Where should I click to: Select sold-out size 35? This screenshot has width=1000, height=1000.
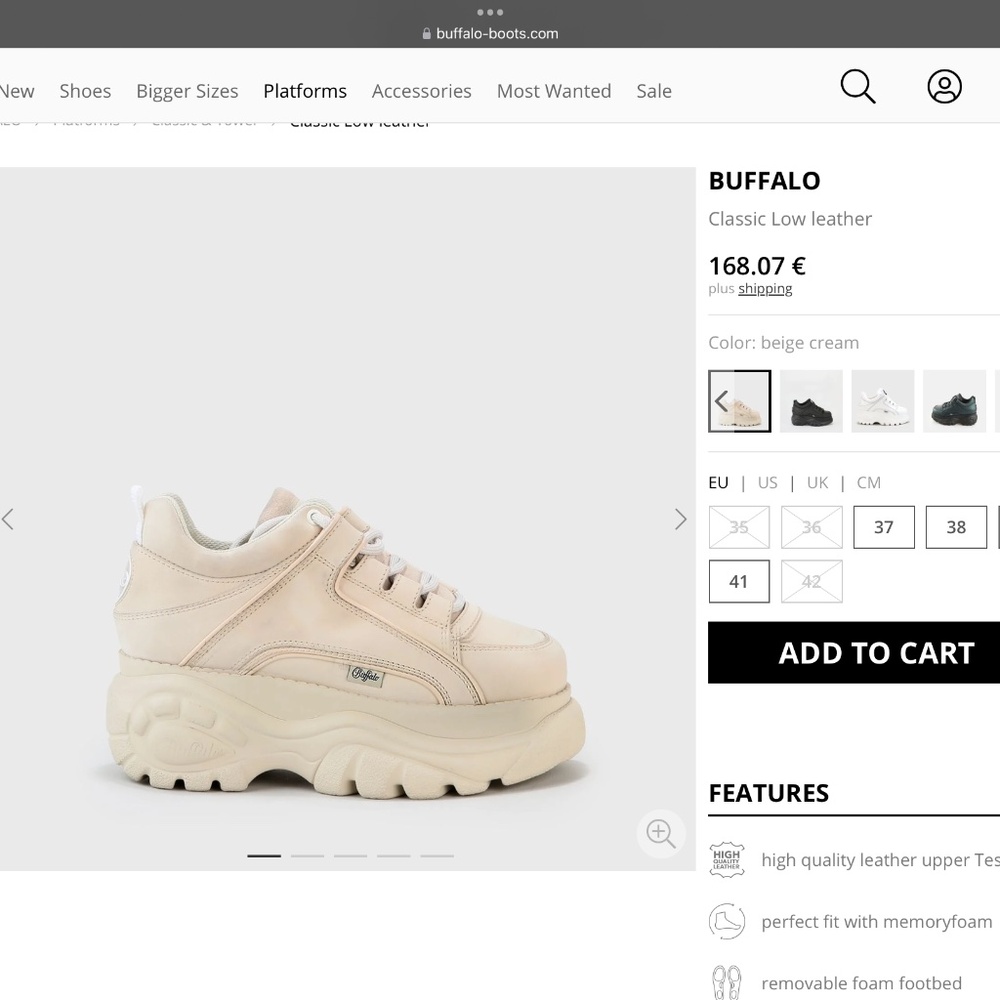click(739, 527)
